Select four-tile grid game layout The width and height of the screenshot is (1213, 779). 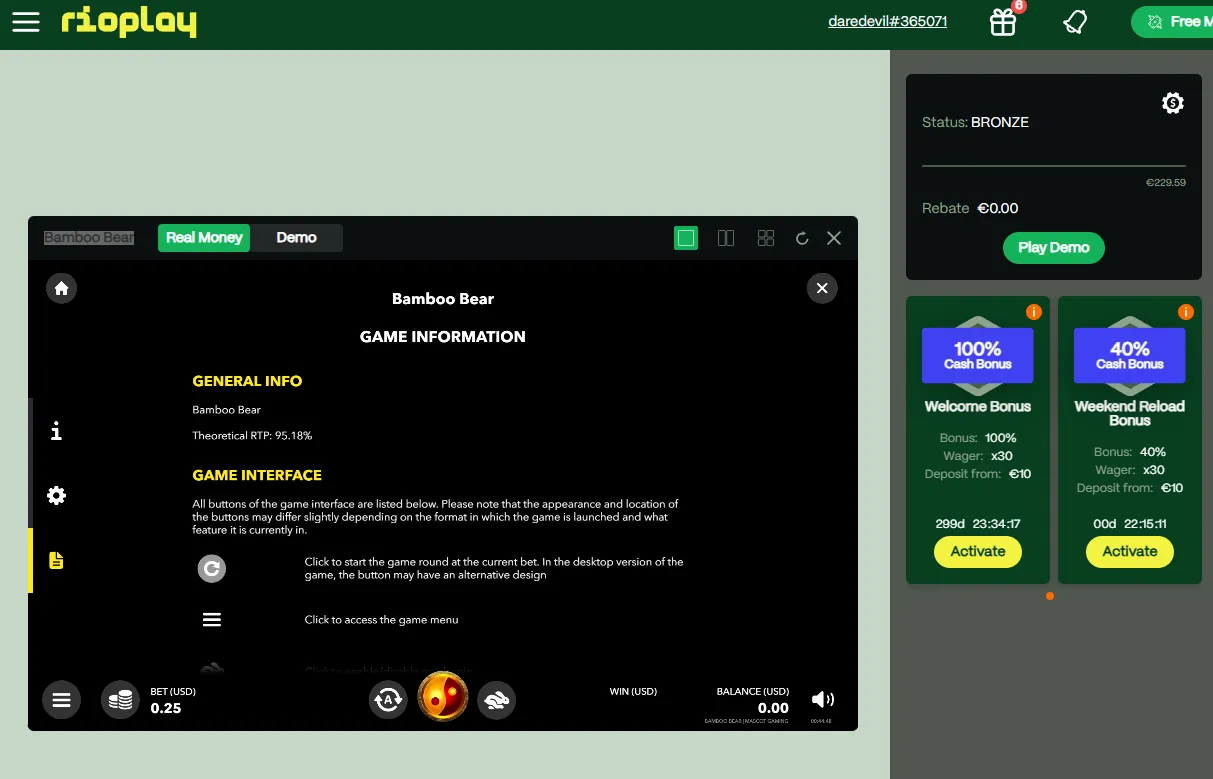[x=766, y=238]
